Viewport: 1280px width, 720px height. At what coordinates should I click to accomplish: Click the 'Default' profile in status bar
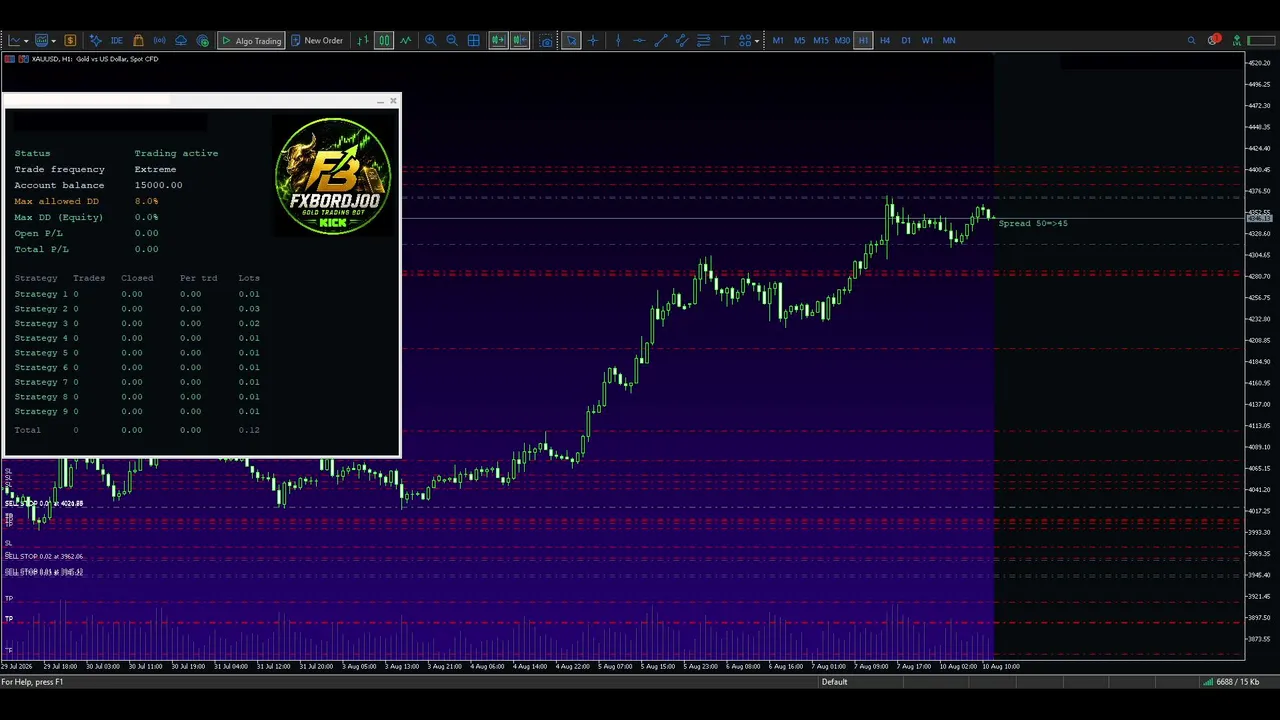click(834, 682)
